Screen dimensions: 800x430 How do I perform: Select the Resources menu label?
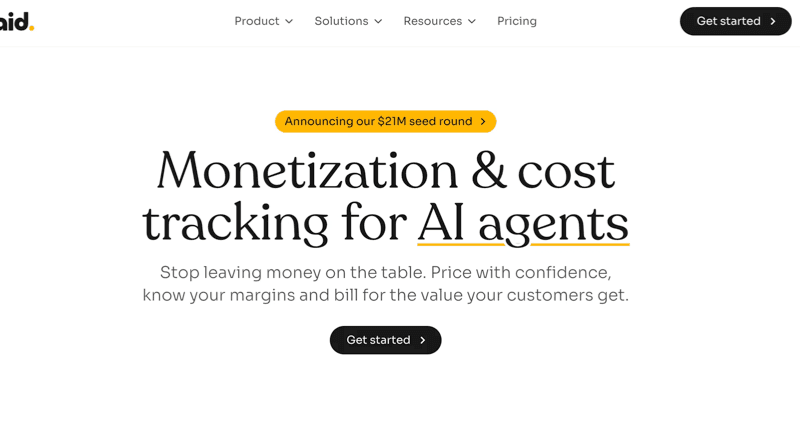point(432,21)
